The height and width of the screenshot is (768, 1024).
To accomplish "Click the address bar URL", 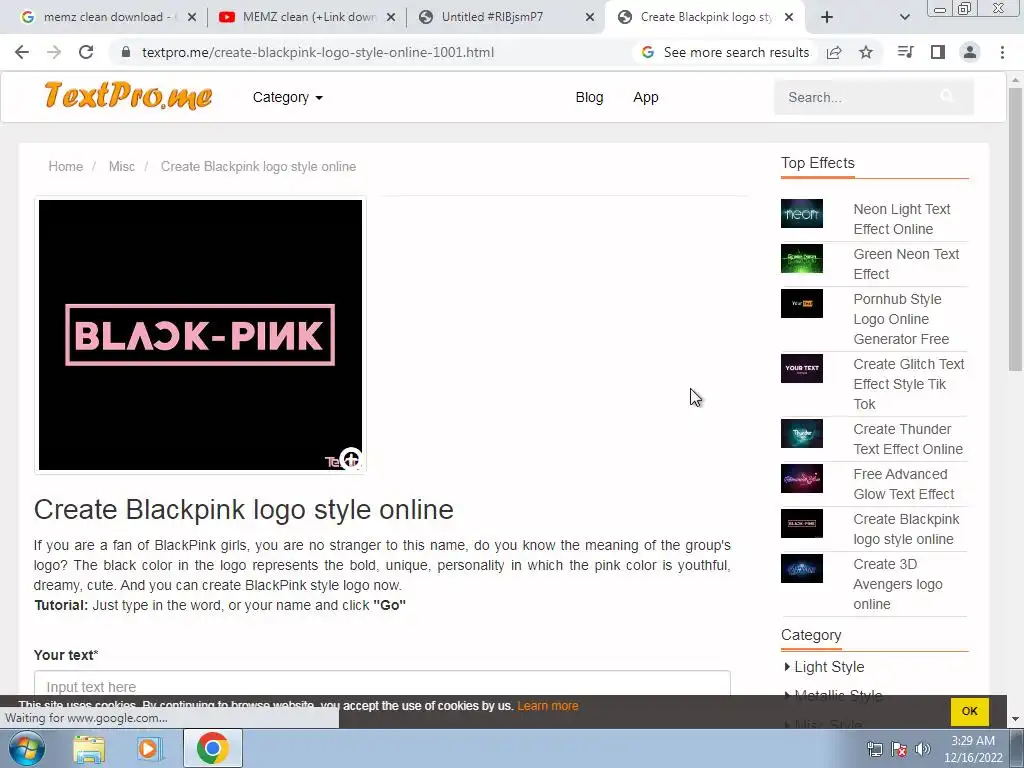I will point(317,52).
